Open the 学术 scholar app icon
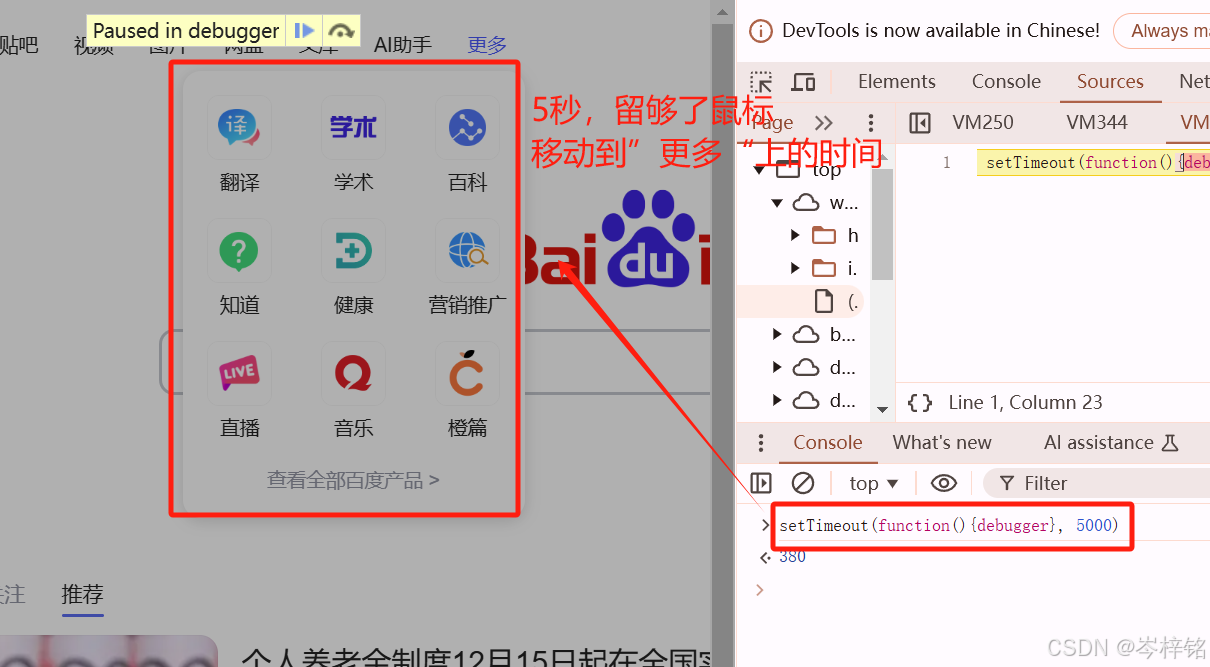1210x667 pixels. tap(353, 127)
